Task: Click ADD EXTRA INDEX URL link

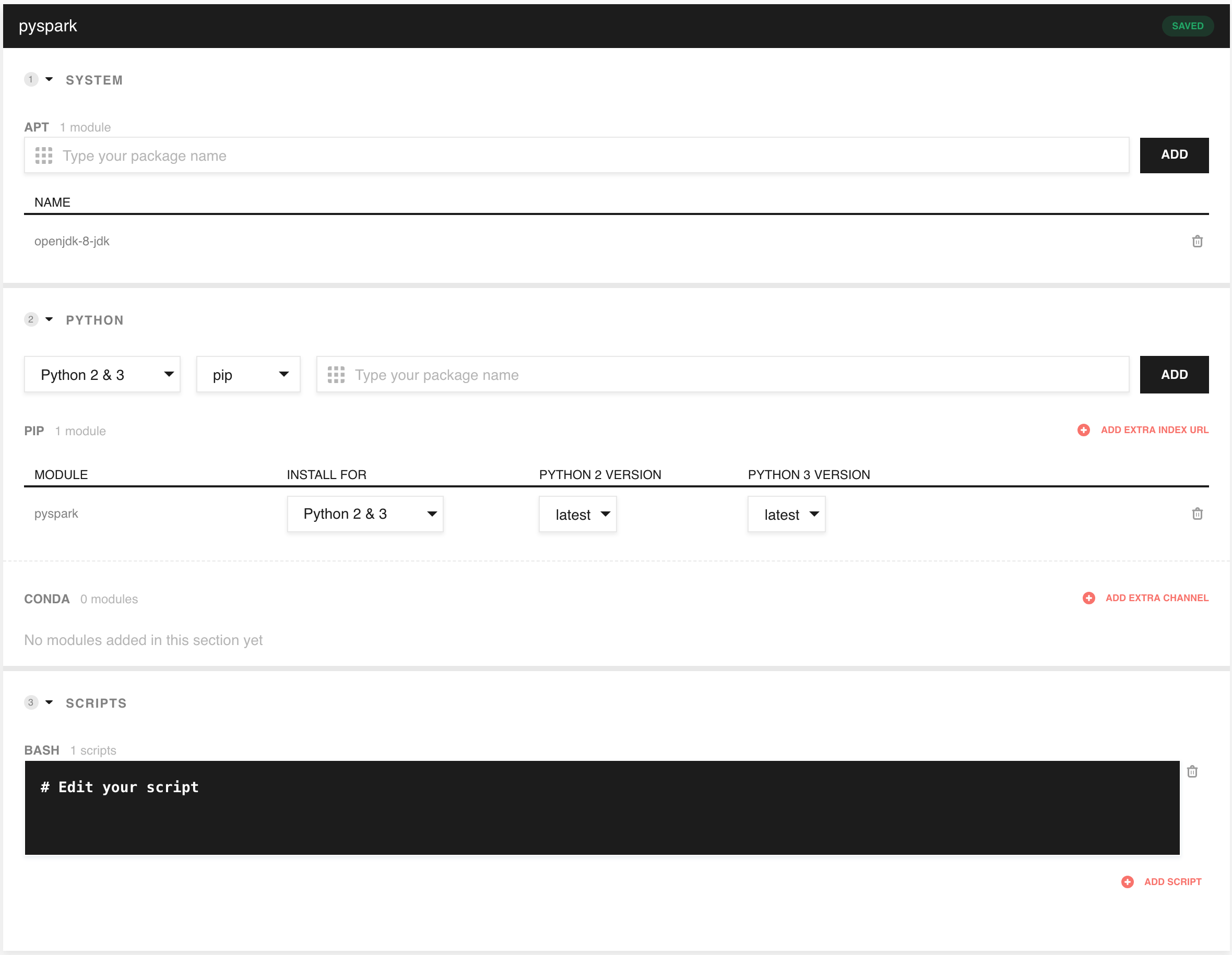Action: click(1154, 430)
